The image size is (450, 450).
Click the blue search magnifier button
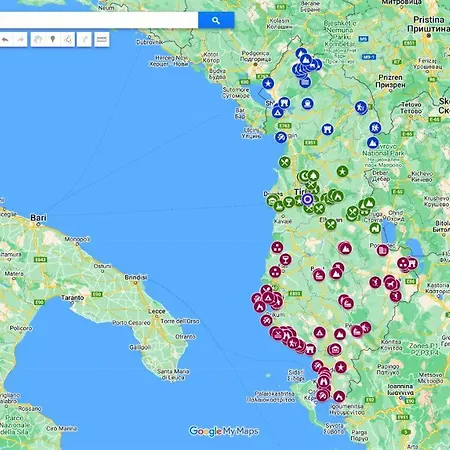[216, 20]
